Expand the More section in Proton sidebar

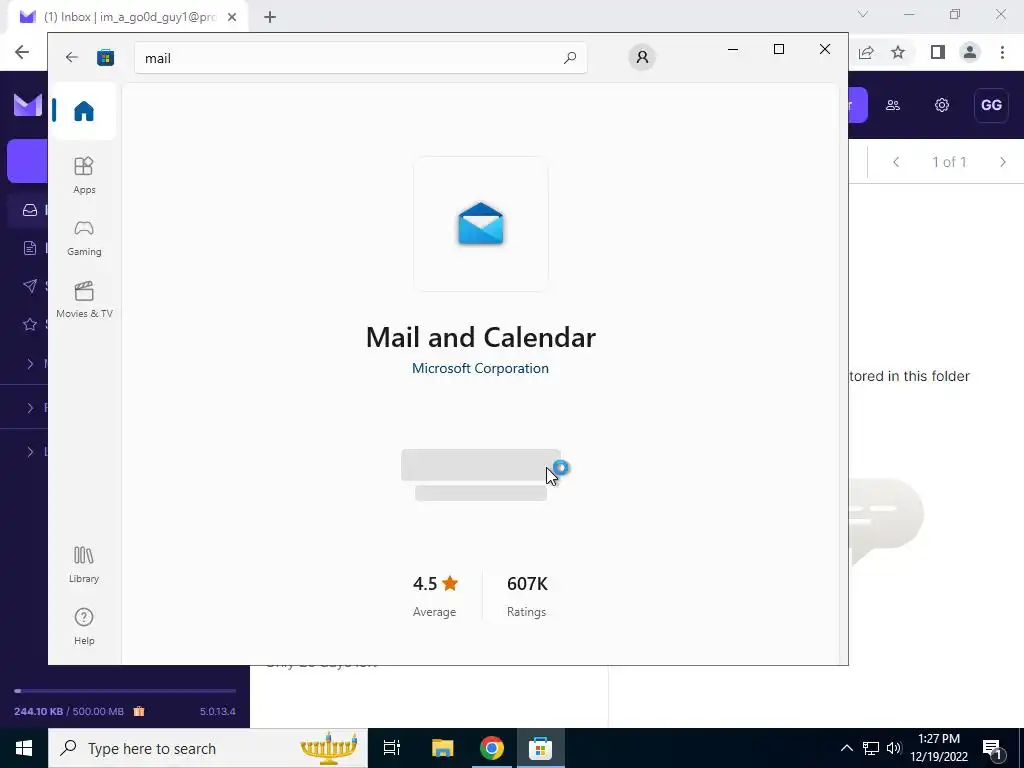(x=30, y=364)
